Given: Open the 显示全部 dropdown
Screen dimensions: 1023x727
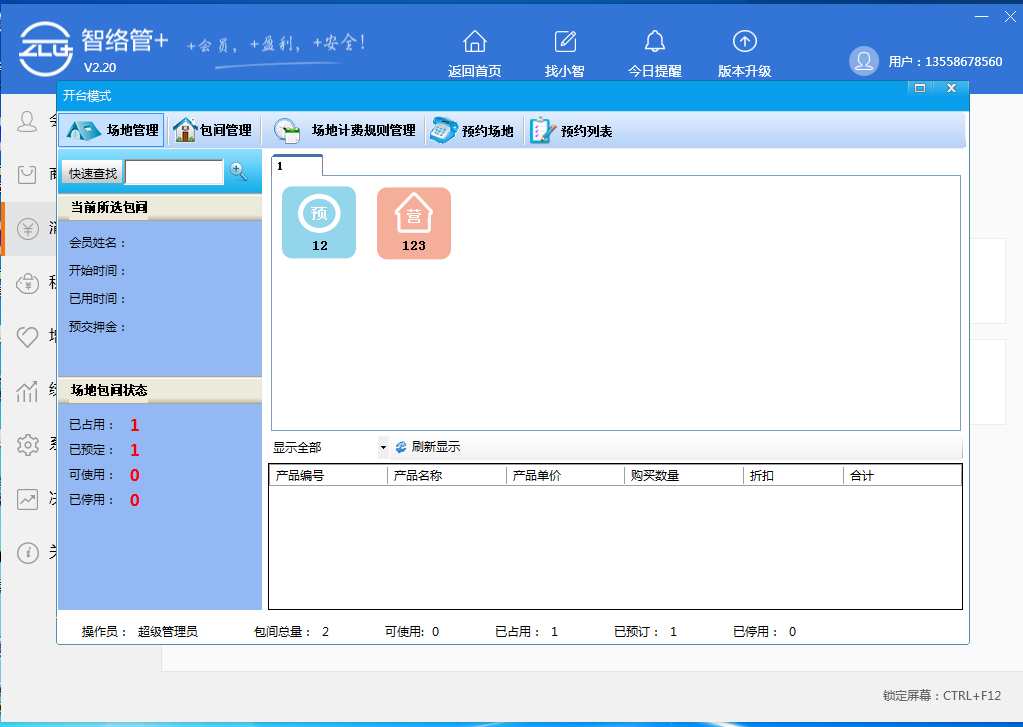Looking at the screenshot, I should [383, 447].
